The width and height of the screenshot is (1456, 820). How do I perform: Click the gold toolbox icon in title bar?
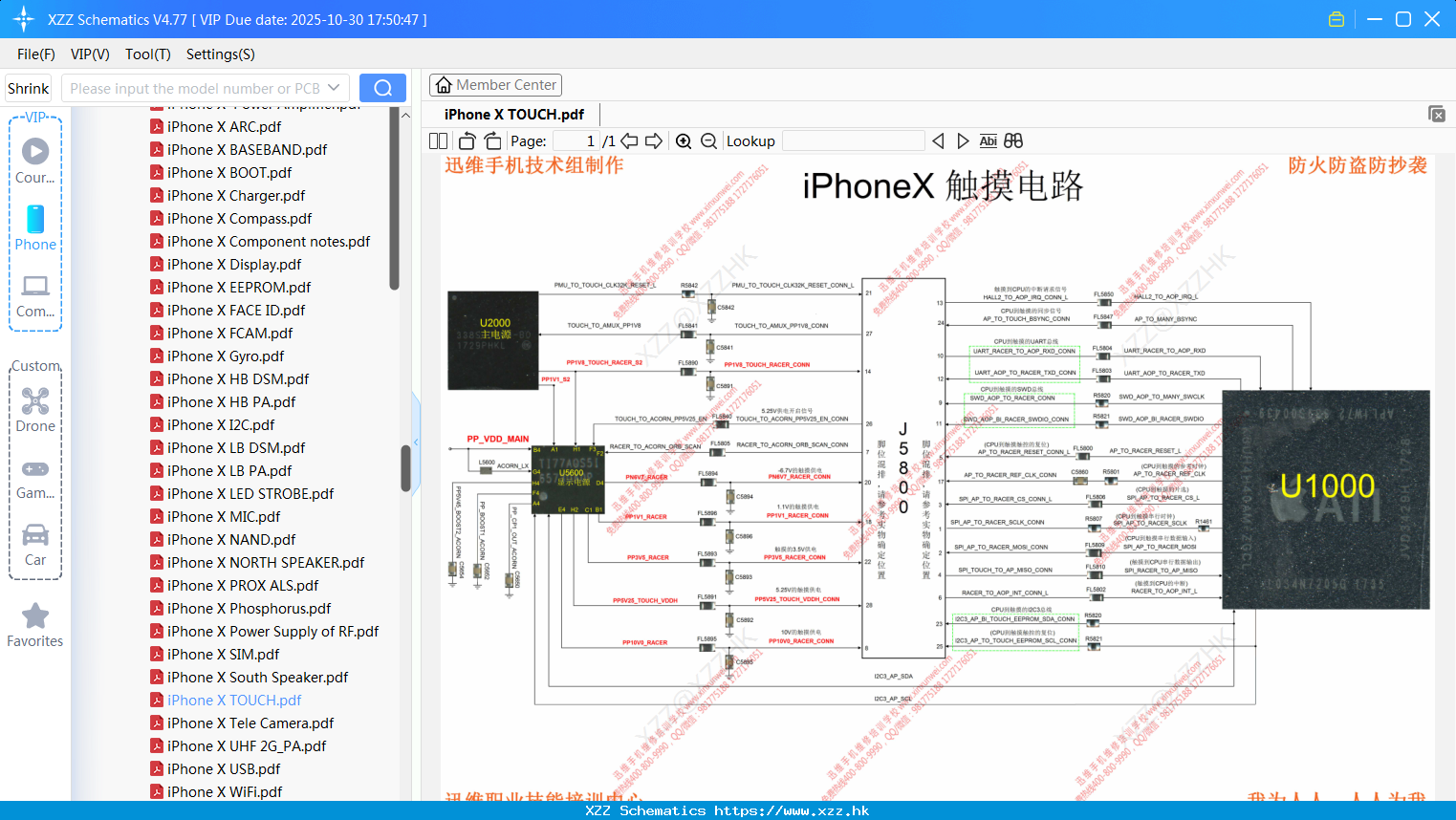(x=1336, y=19)
